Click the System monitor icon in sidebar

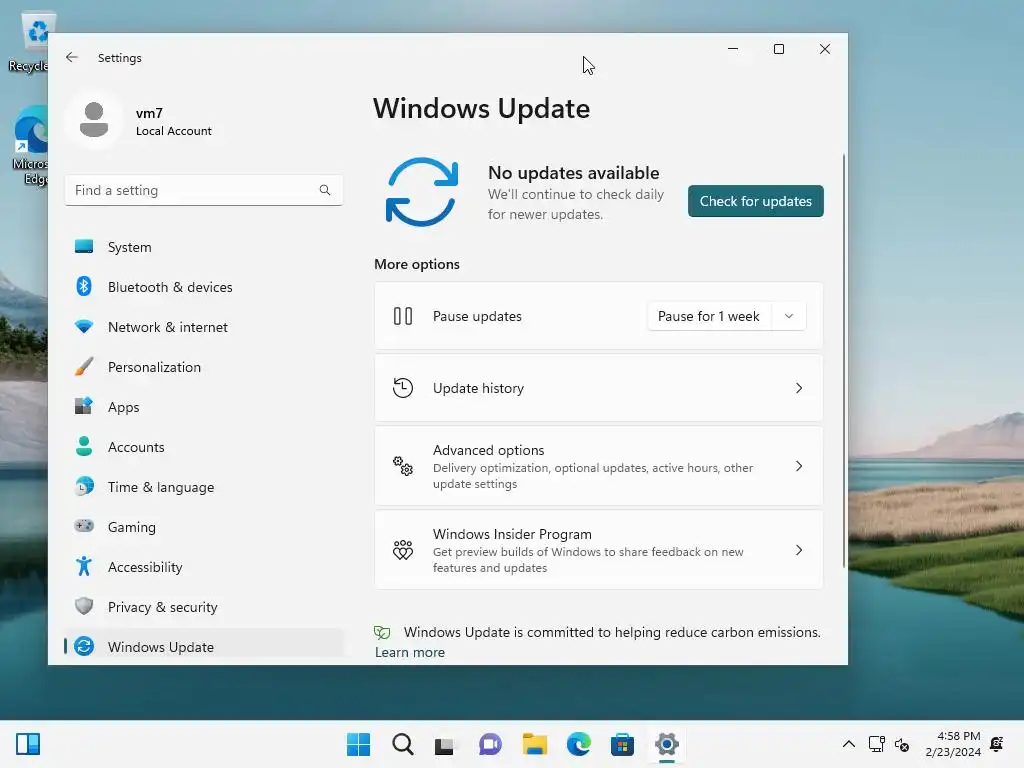click(84, 247)
